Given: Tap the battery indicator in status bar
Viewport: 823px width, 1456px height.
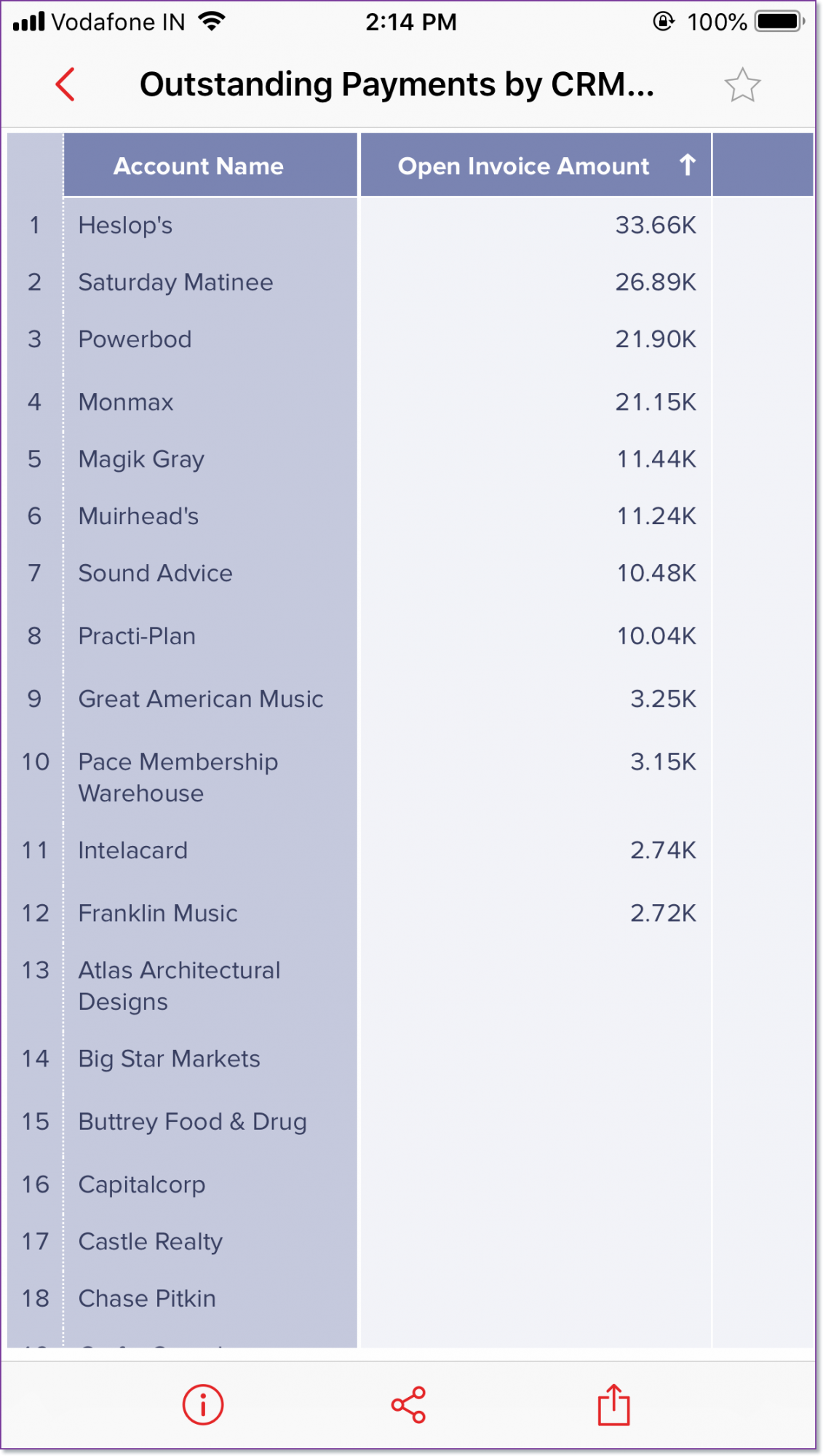Looking at the screenshot, I should click(x=779, y=22).
